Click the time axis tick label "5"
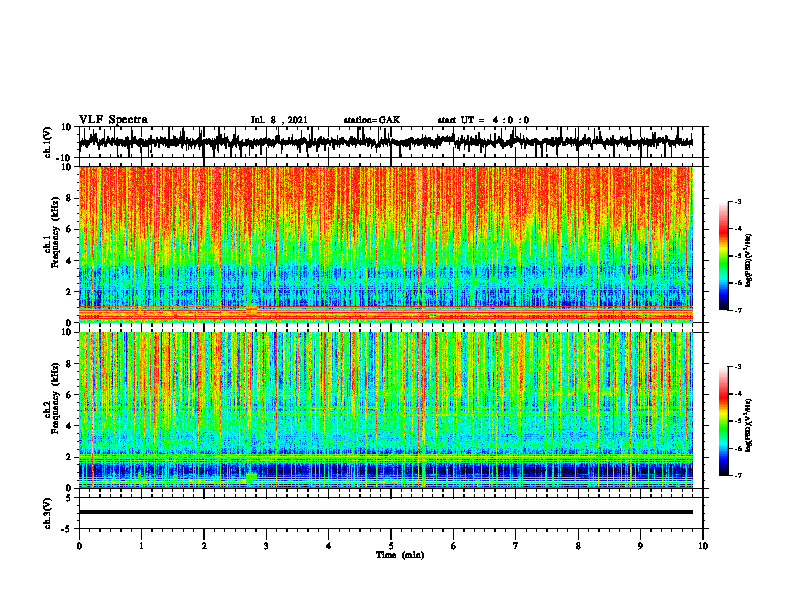Image resolution: width=792 pixels, height=612 pixels. coord(391,546)
